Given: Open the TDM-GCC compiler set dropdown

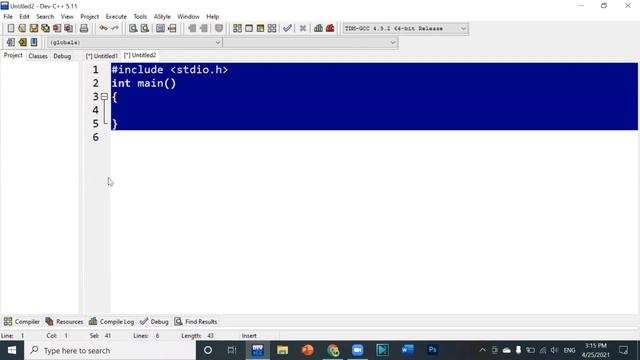Looking at the screenshot, I should 405,29.
